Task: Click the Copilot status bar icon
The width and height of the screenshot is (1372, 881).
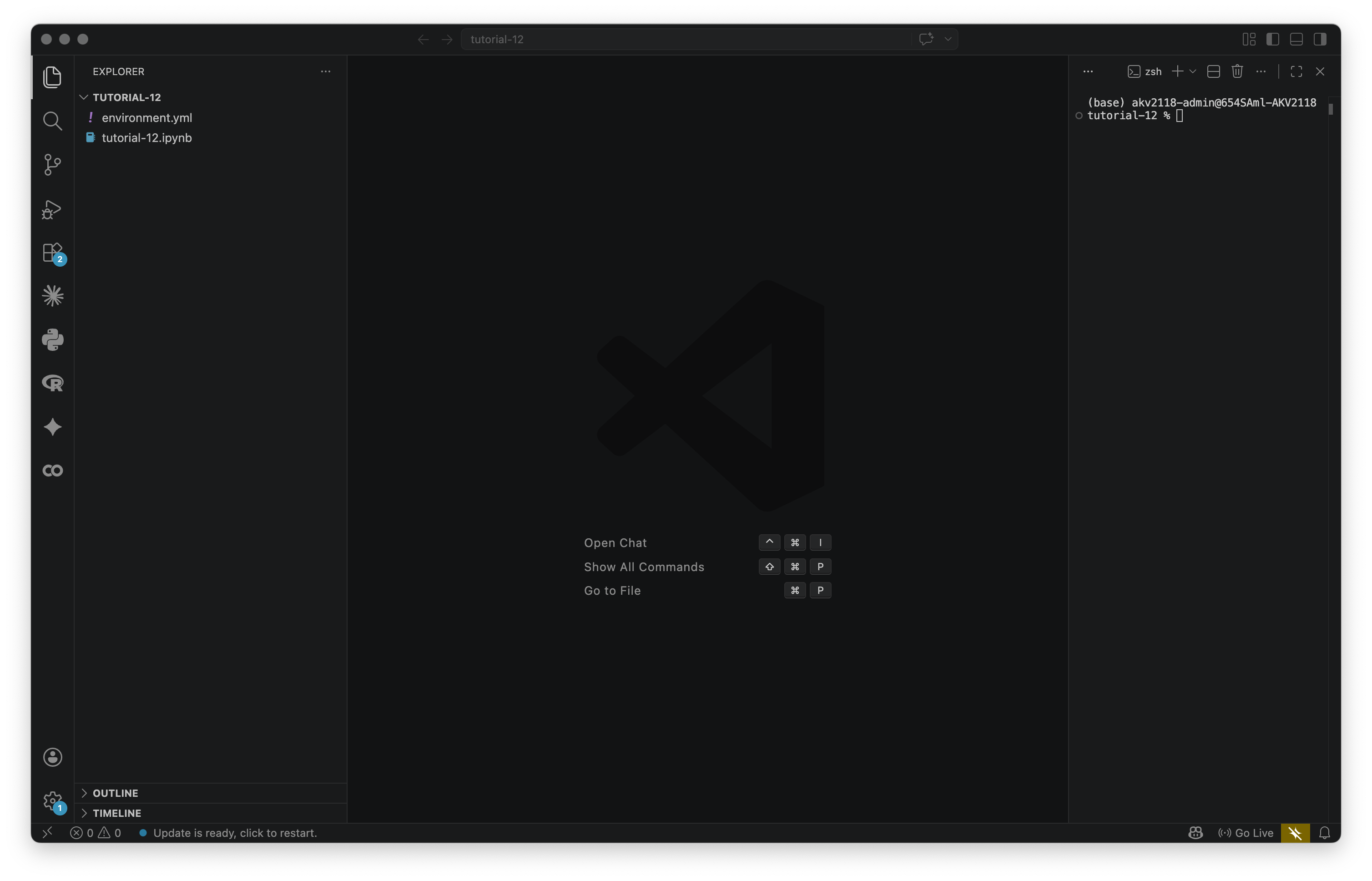Action: (x=1195, y=832)
